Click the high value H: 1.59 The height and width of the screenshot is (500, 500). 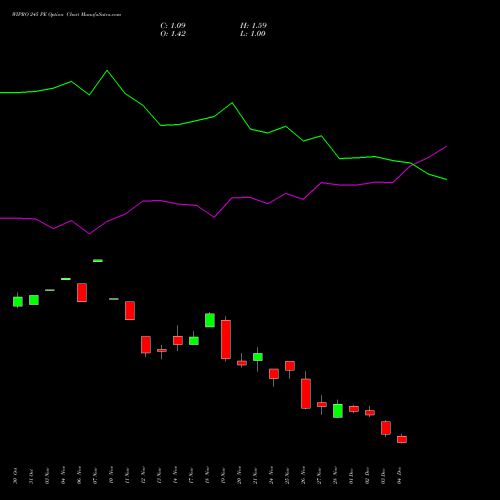pyautogui.click(x=253, y=26)
